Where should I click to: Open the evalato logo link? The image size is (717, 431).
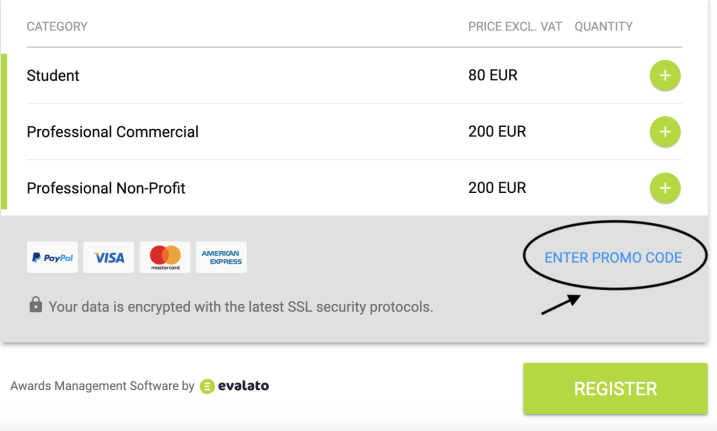[x=235, y=386]
